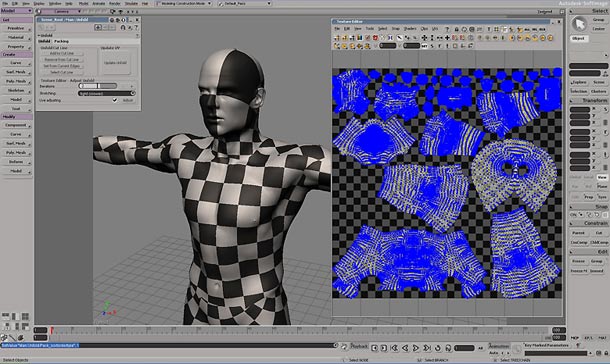Open the Render menu in main menu bar

coord(114,4)
